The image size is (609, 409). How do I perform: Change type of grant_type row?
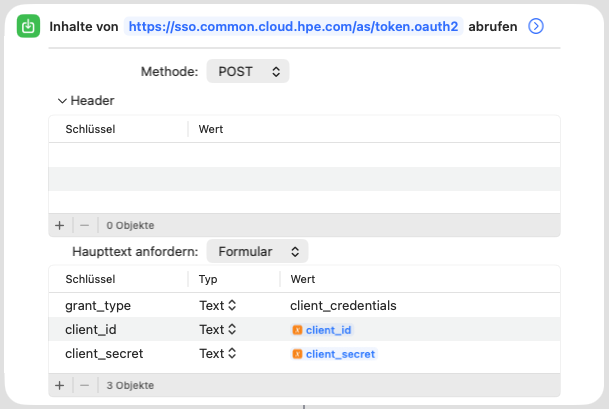pyautogui.click(x=217, y=305)
